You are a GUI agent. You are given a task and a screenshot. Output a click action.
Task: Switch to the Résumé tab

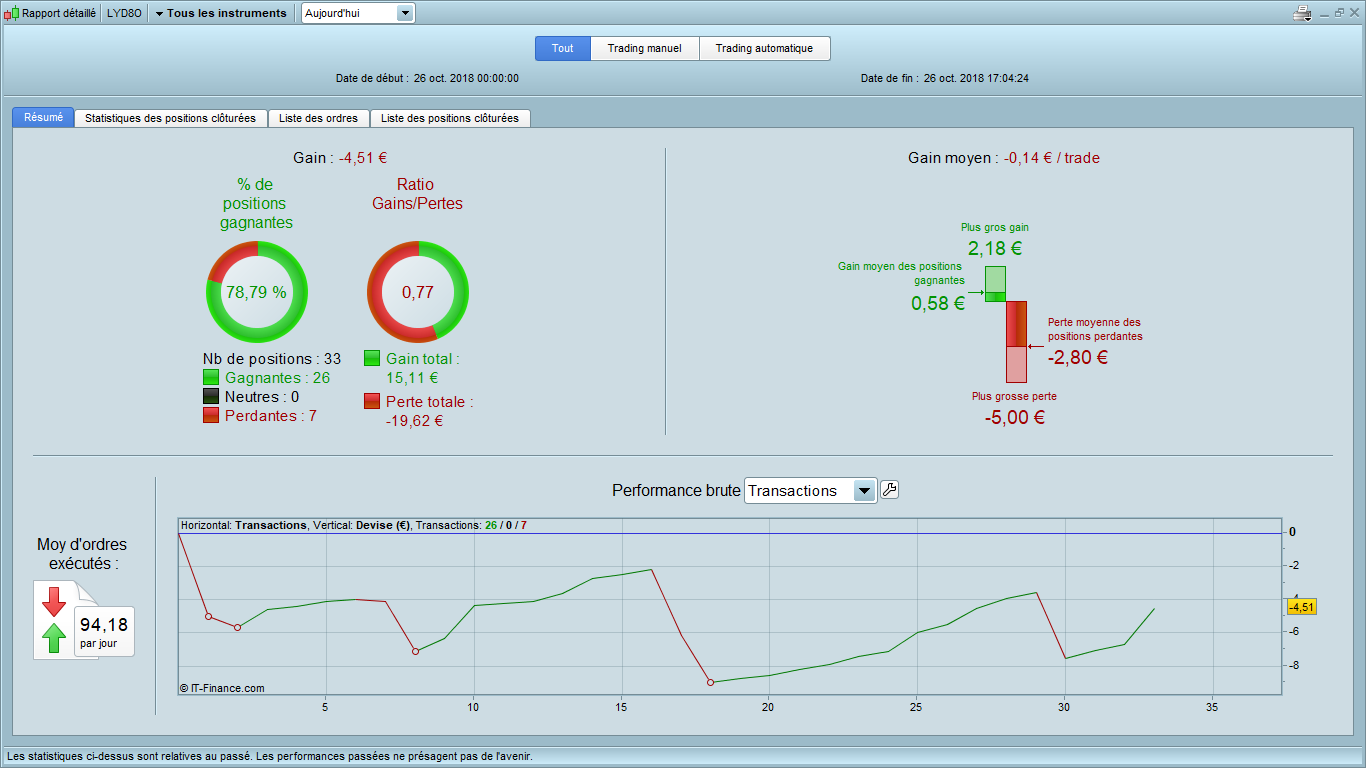click(x=43, y=118)
